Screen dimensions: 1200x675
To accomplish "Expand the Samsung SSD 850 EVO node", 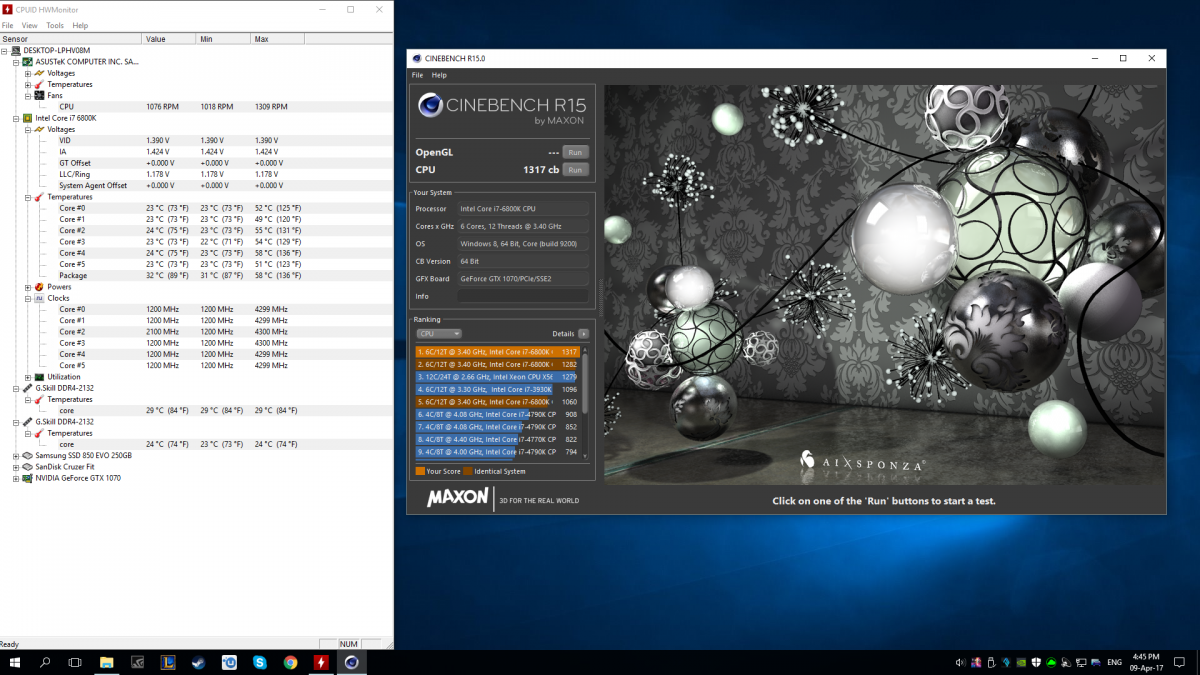I will click(16, 456).
